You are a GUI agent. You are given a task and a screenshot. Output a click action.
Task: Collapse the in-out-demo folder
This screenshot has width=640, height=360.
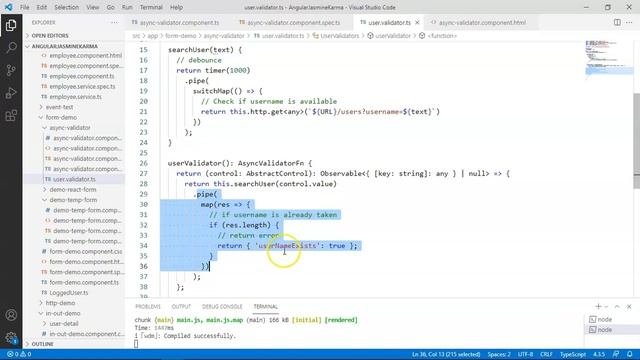click(x=62, y=313)
